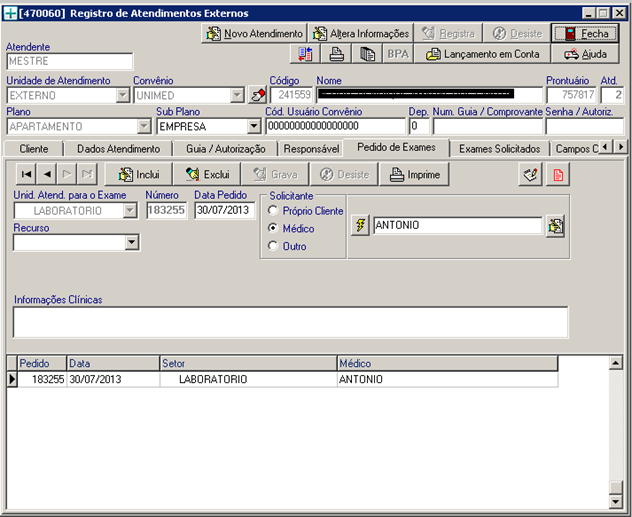Click the Dep. field

pyautogui.click(x=419, y=127)
